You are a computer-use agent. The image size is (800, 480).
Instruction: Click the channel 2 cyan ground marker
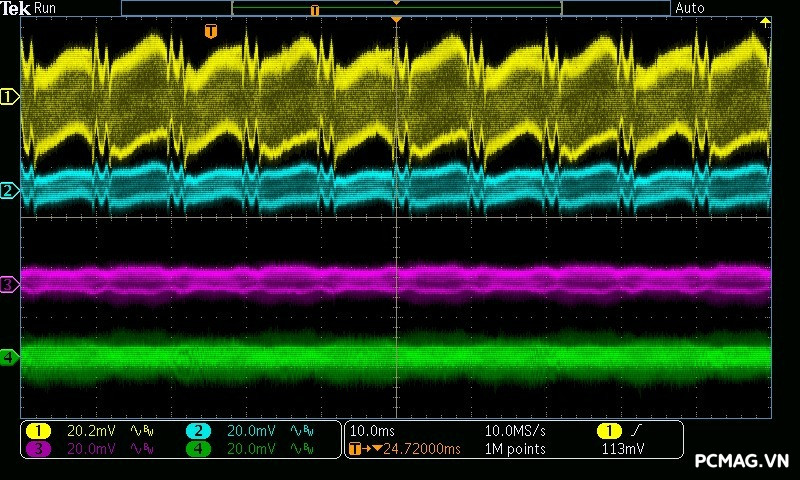(x=9, y=190)
